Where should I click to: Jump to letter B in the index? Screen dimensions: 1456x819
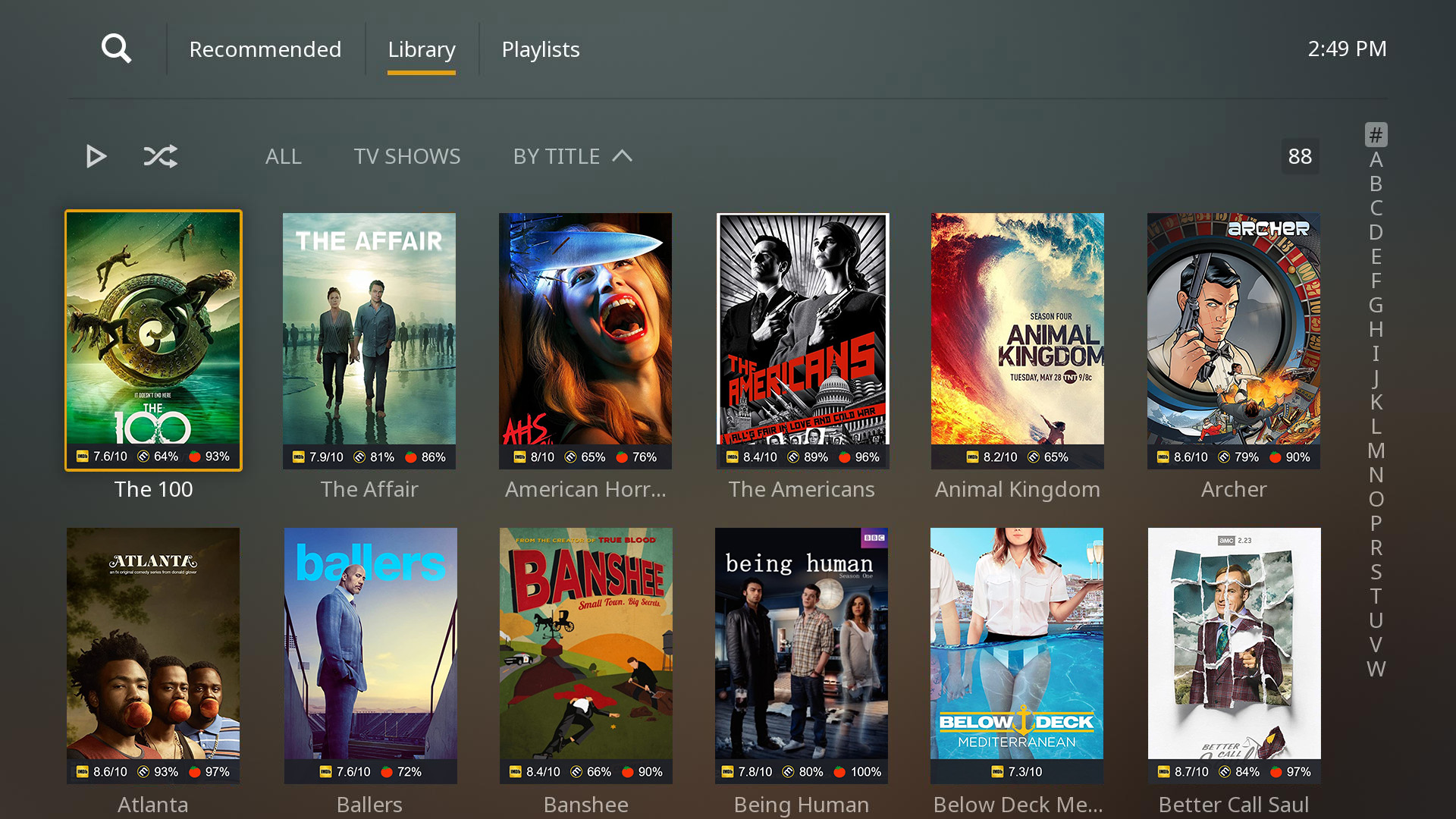click(x=1376, y=184)
